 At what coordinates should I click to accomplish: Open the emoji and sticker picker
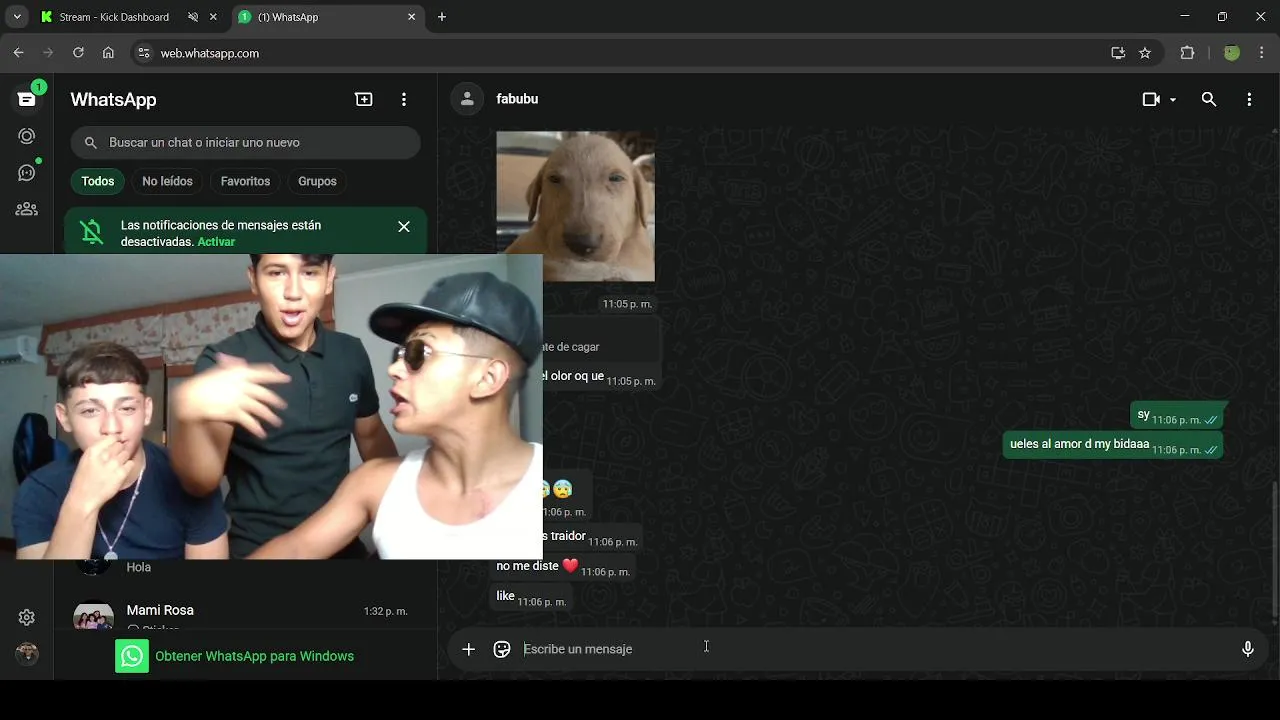coord(502,649)
